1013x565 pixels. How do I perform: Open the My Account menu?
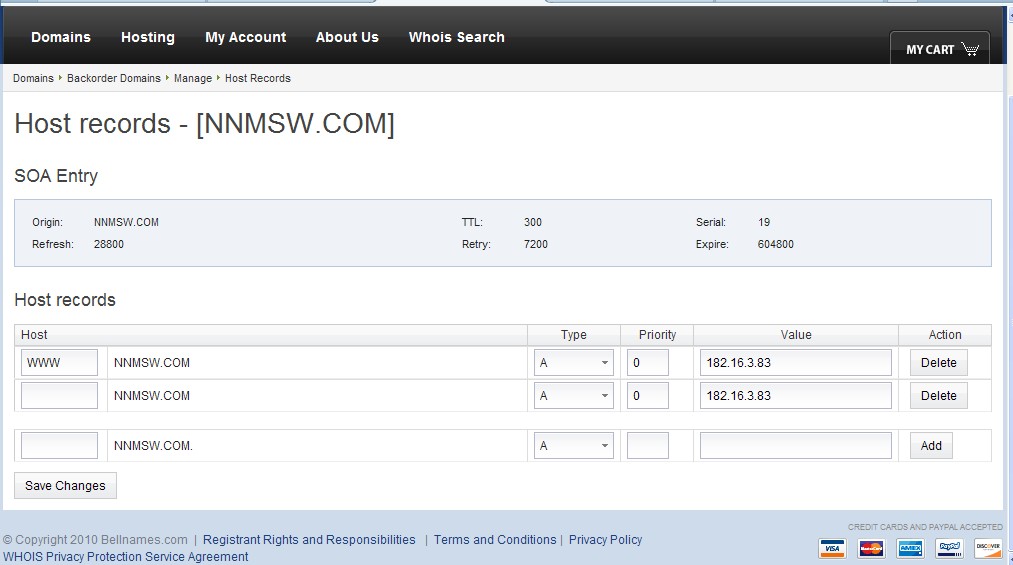pyautogui.click(x=245, y=37)
